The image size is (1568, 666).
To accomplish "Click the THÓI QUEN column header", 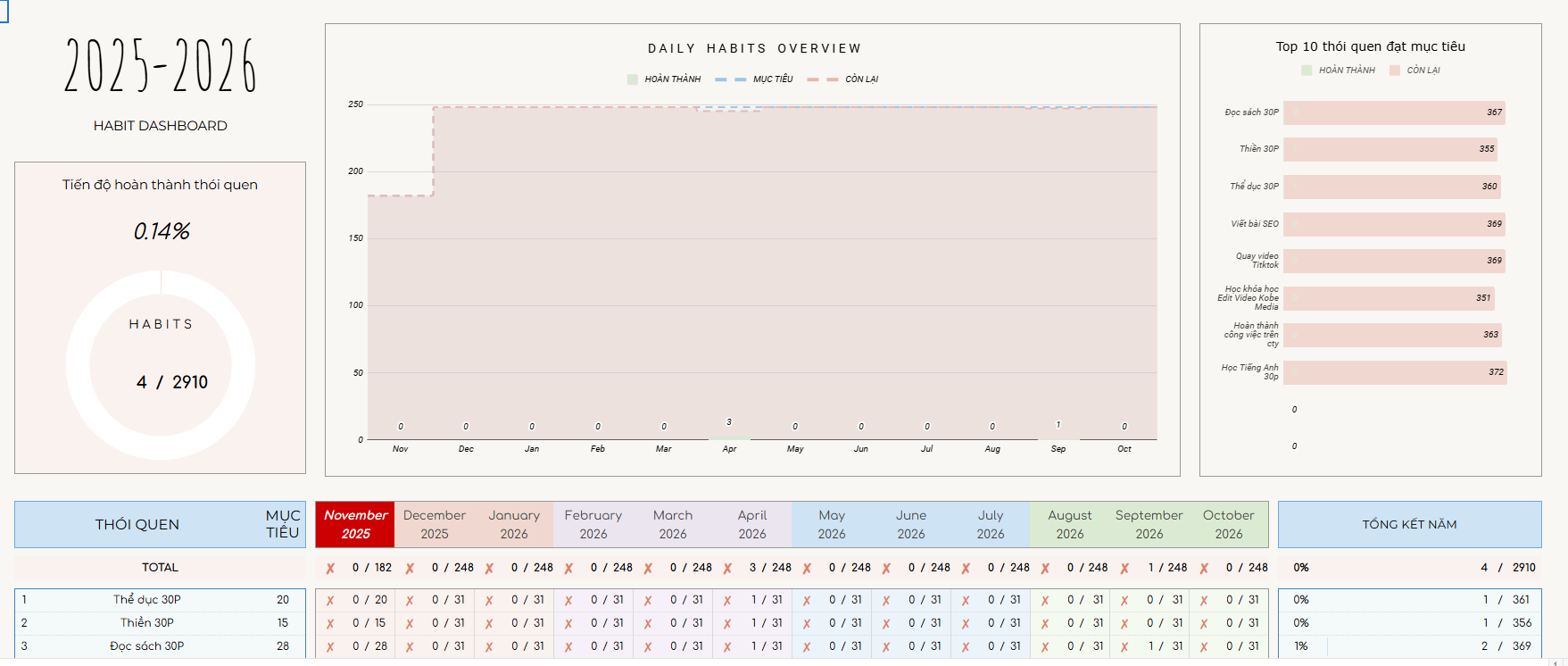I will 137,524.
